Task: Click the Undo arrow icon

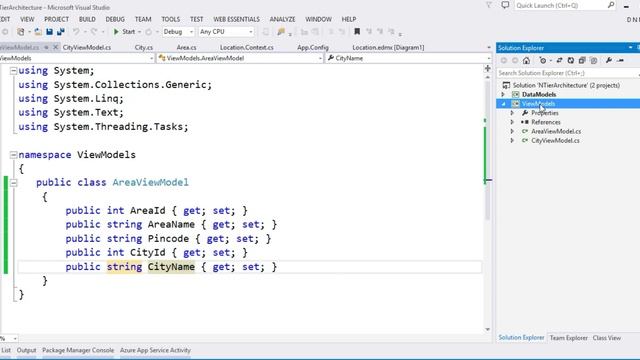Action: pos(76,31)
